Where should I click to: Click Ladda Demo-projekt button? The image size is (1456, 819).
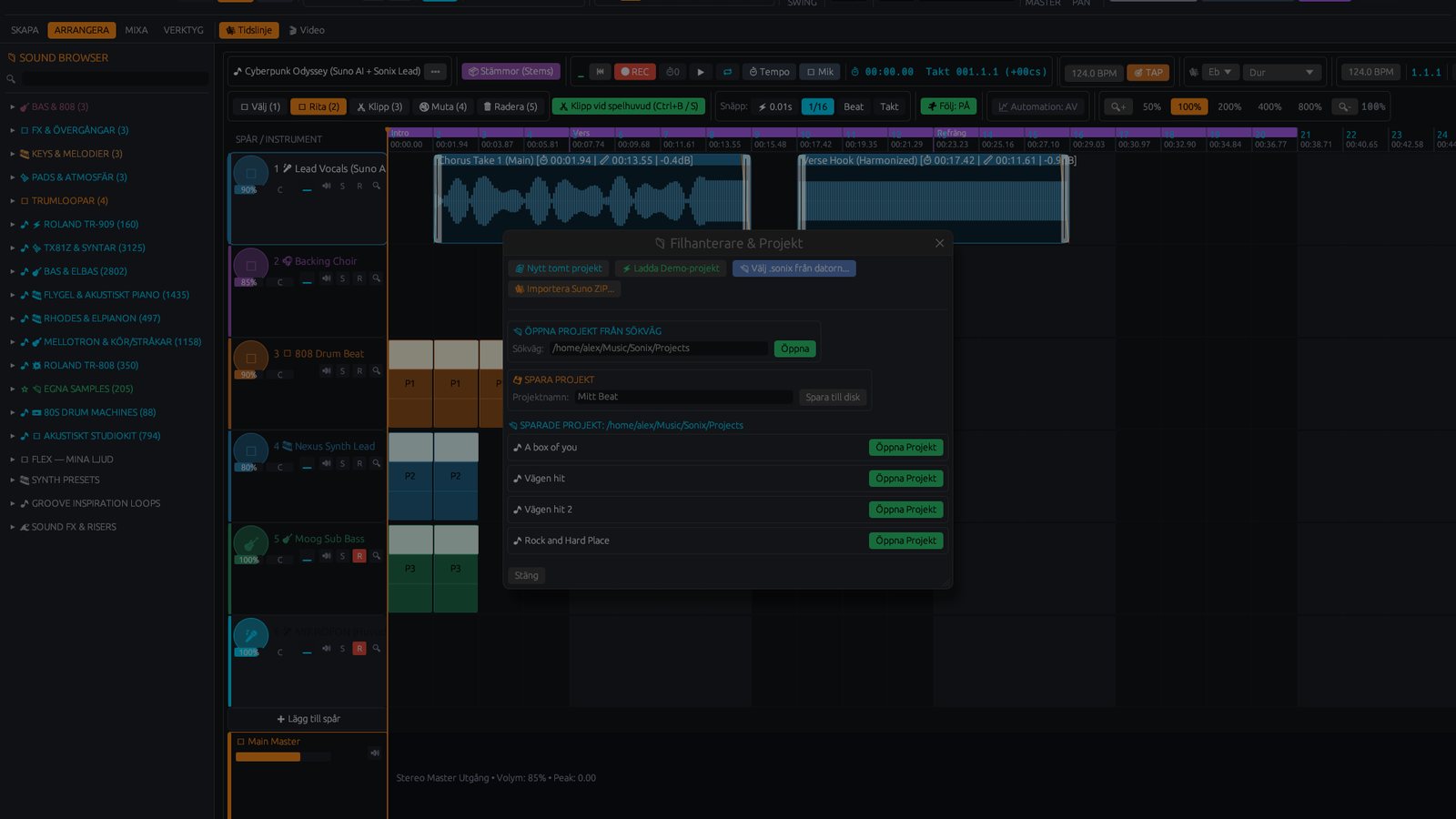[671, 268]
